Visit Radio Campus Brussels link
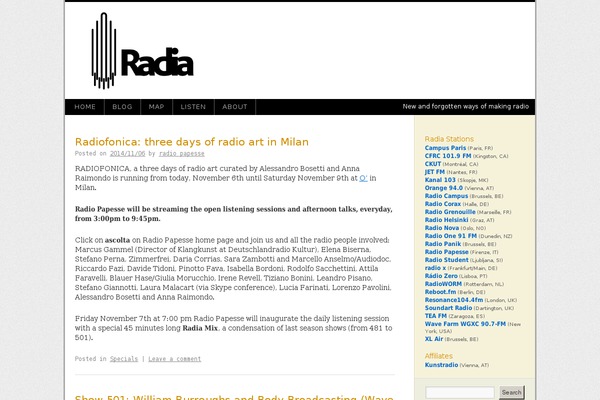This screenshot has height=400, width=600. (x=446, y=196)
